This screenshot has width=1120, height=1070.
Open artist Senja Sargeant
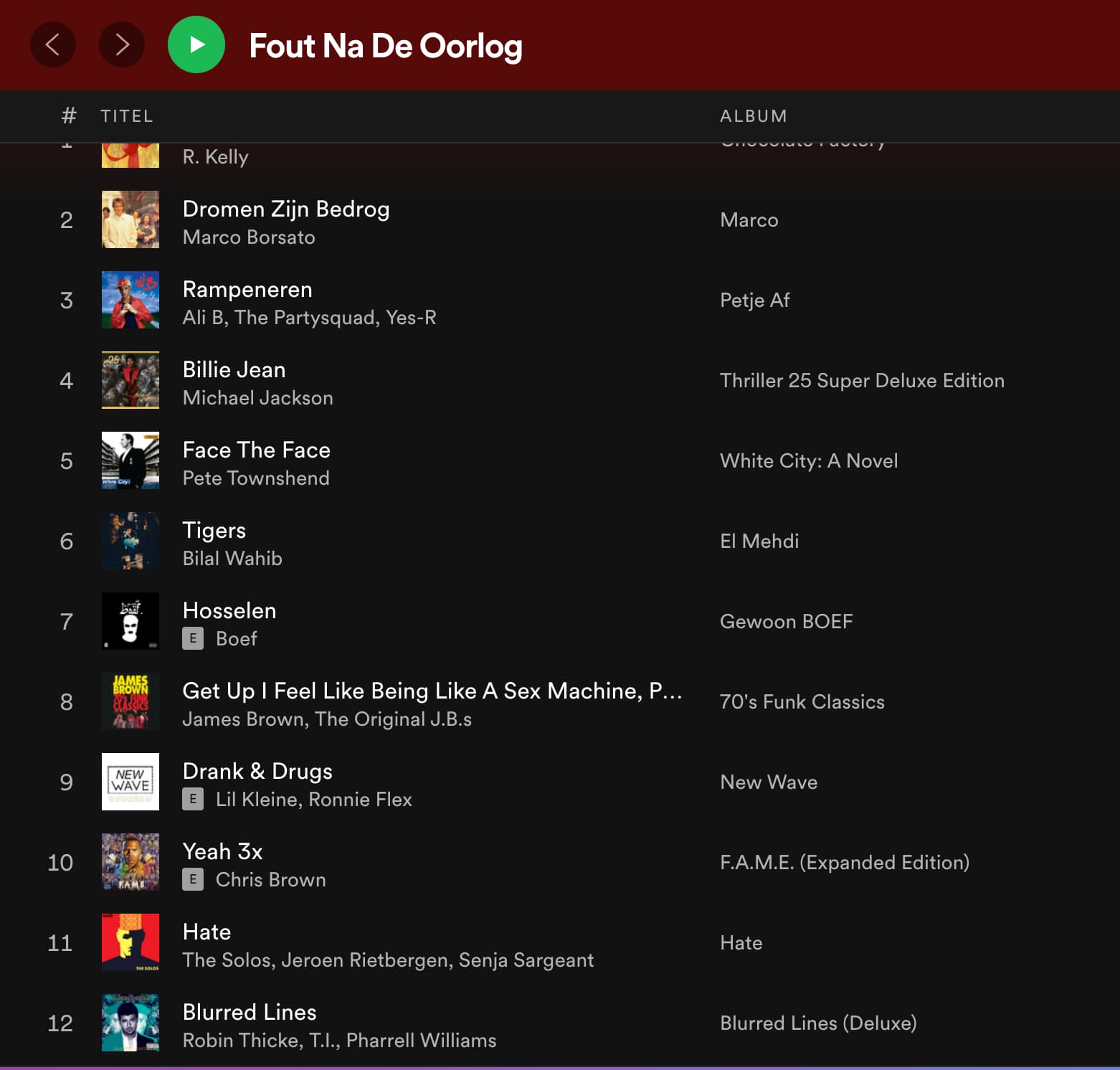tap(526, 960)
